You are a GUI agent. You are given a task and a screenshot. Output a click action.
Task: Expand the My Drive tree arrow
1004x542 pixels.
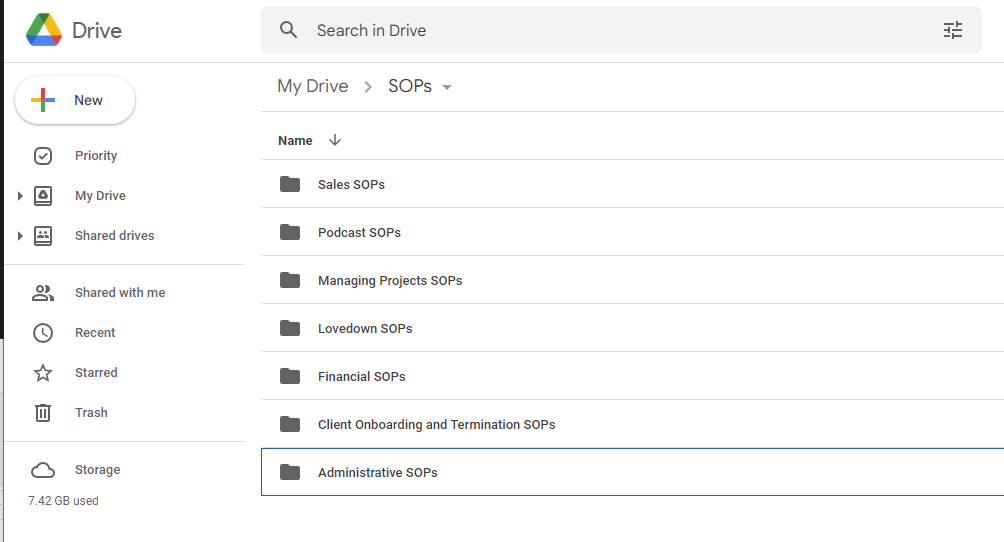coord(20,196)
